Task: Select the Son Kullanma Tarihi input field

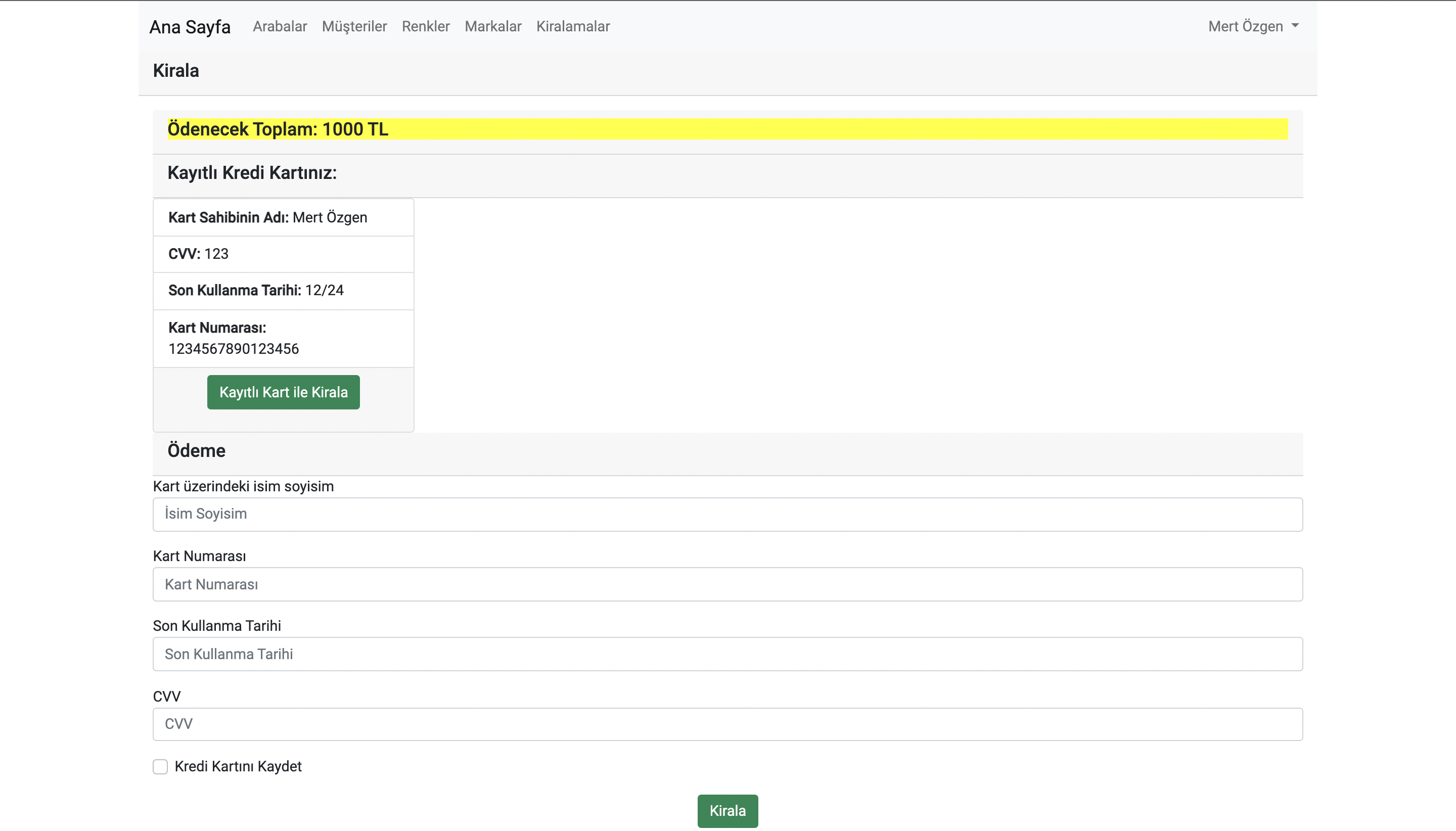Action: [727, 654]
